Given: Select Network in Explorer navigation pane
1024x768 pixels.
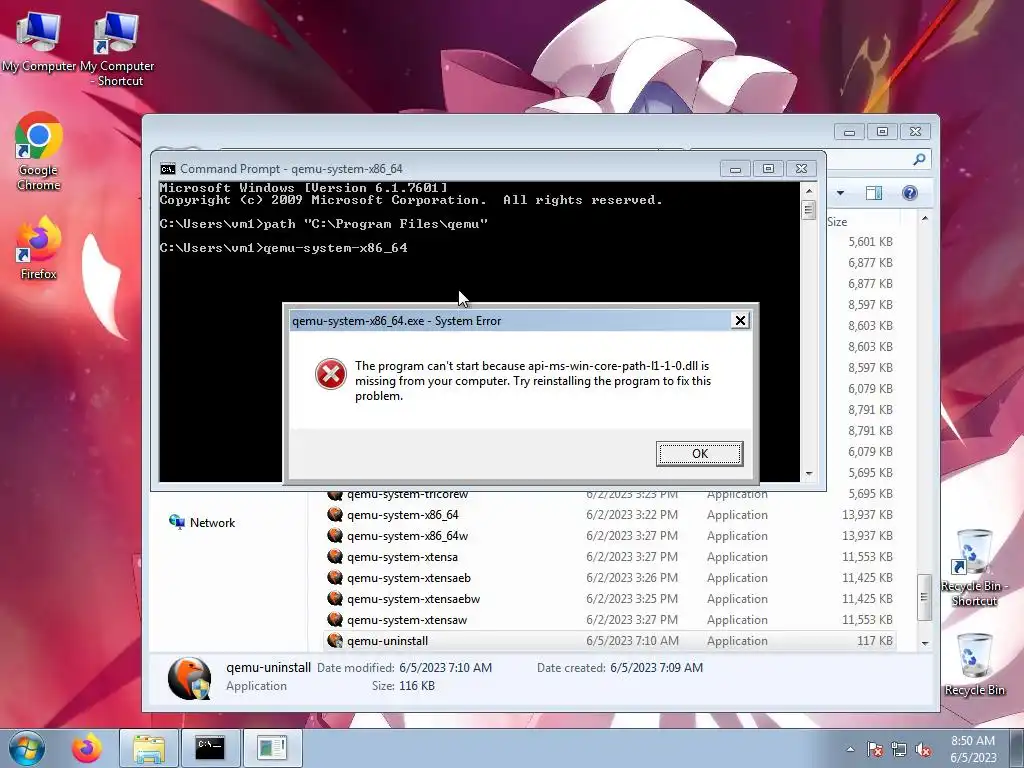Looking at the screenshot, I should [x=202, y=522].
